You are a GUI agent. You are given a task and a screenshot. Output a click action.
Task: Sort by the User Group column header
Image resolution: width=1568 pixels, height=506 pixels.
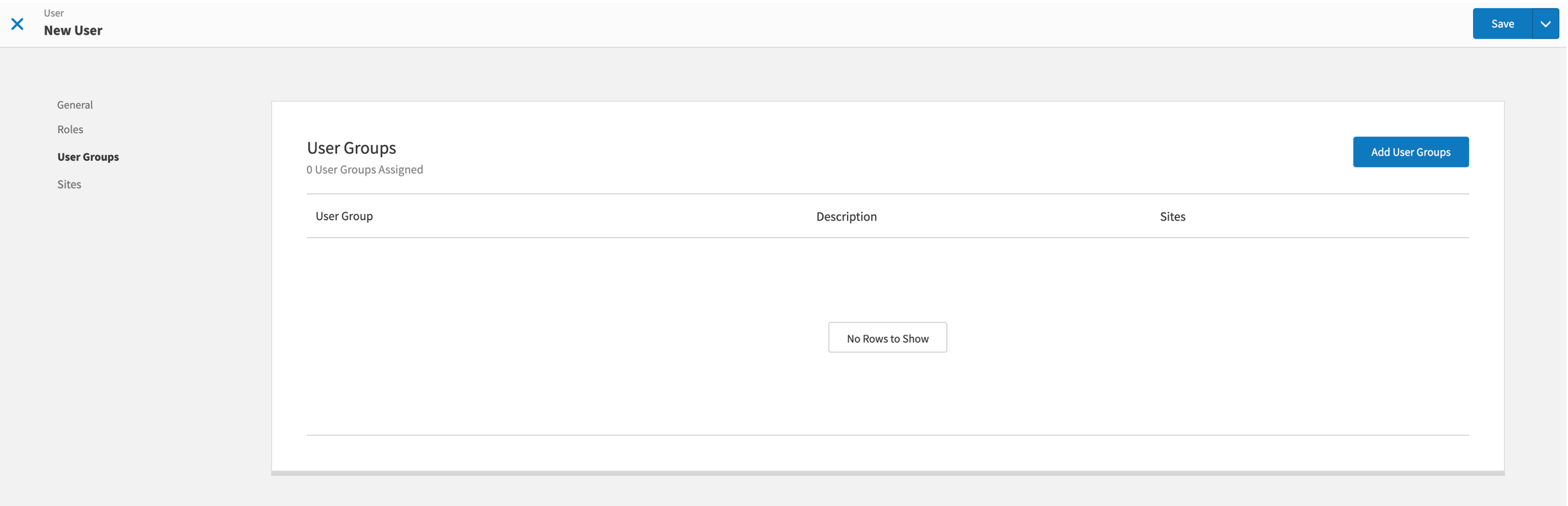[x=344, y=216]
